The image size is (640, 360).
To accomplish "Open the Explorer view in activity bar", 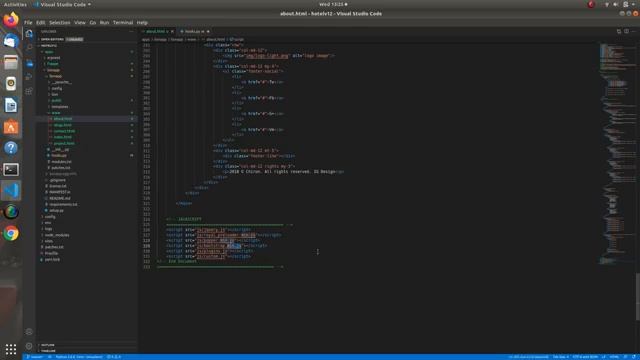I will [29, 34].
